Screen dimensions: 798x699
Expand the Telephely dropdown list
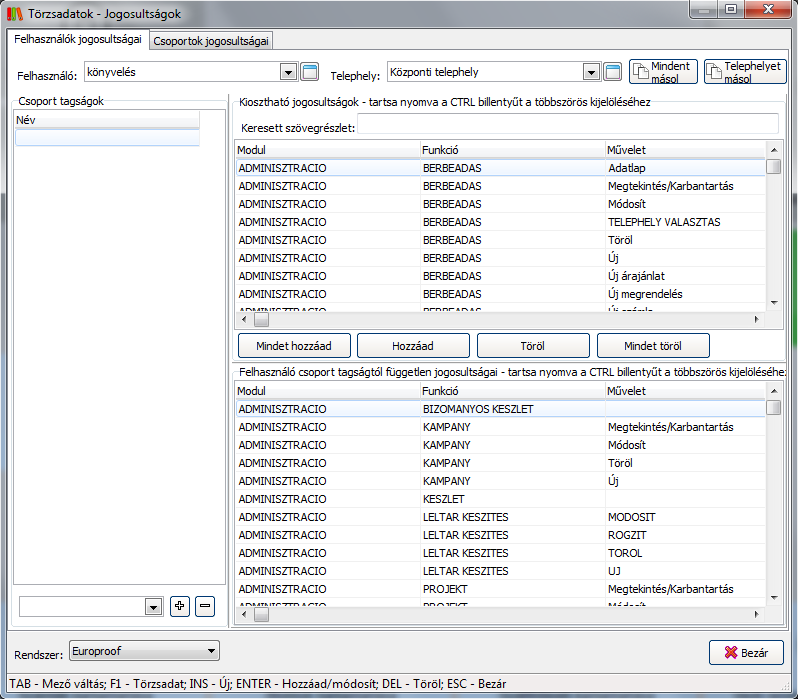(591, 72)
